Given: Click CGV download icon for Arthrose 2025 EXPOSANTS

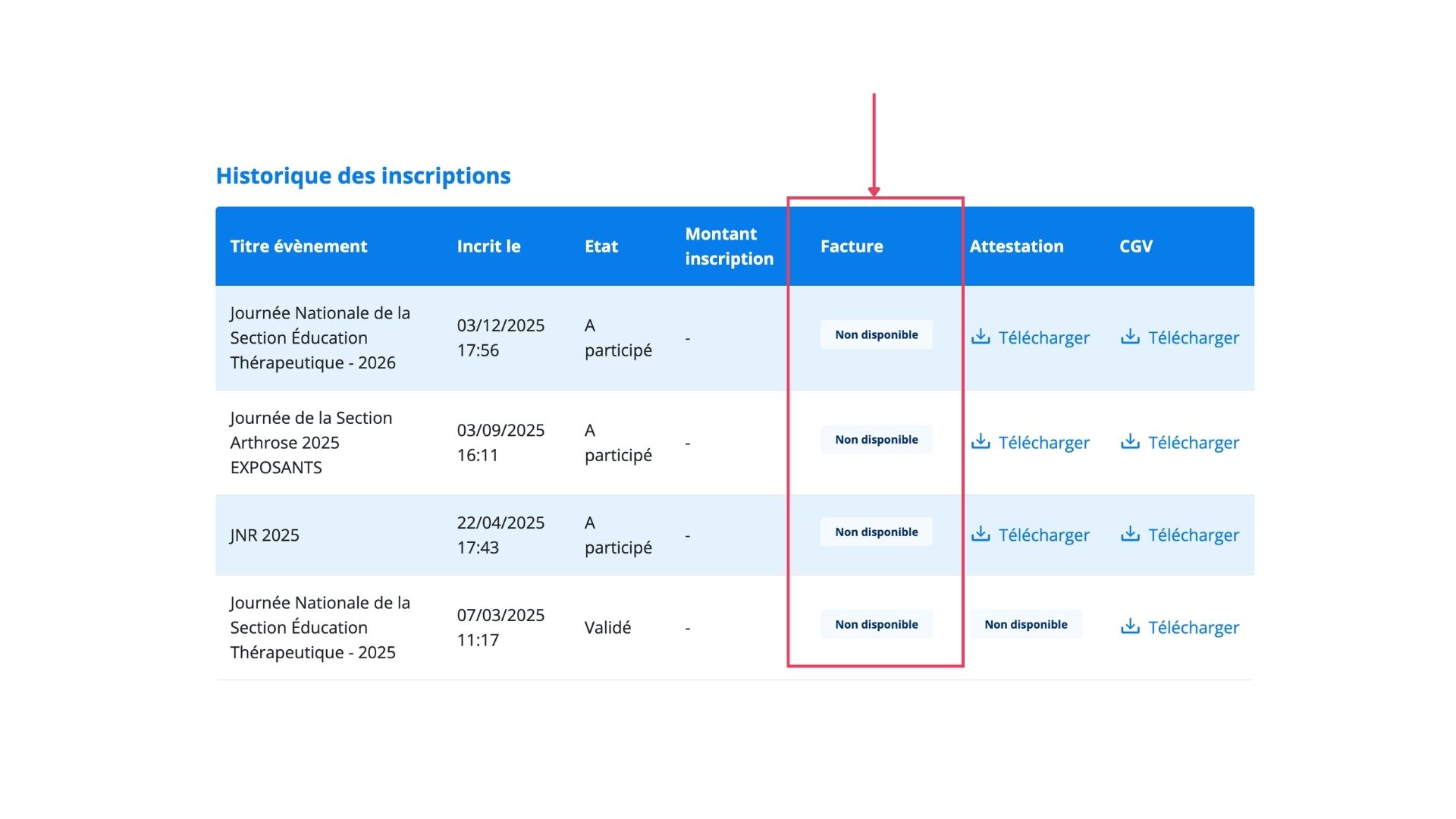Looking at the screenshot, I should pos(1130,441).
